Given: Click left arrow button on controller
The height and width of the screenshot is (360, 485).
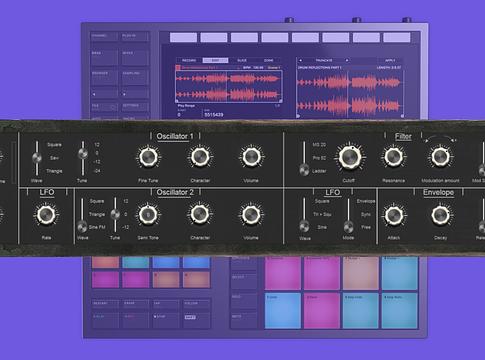Looking at the screenshot, I should 104,94.
